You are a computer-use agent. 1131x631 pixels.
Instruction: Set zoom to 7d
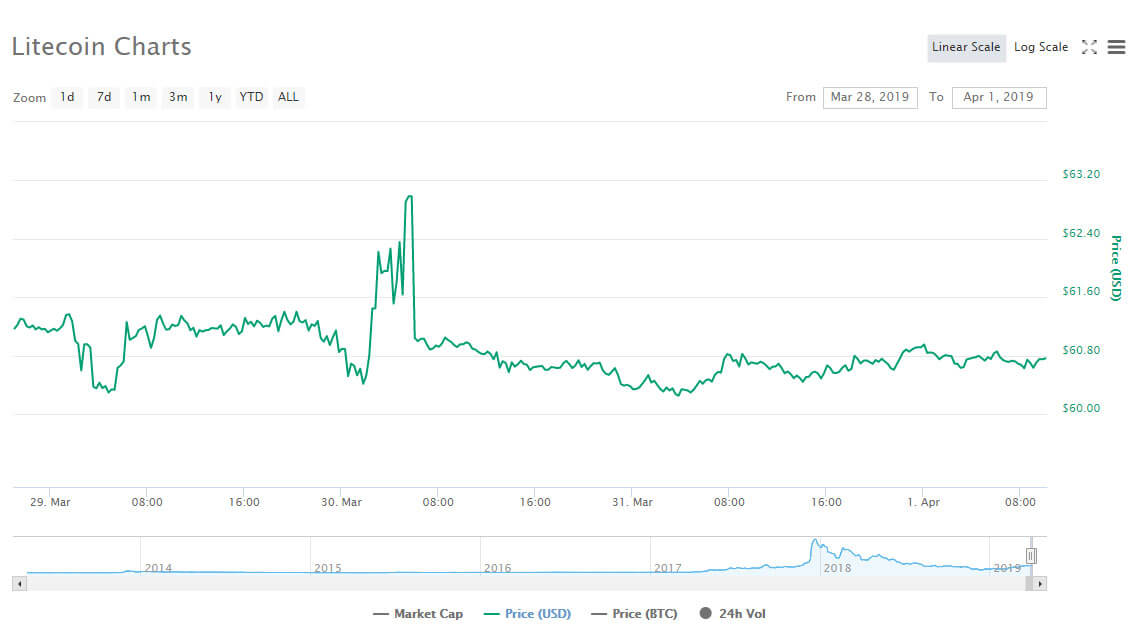click(x=104, y=97)
